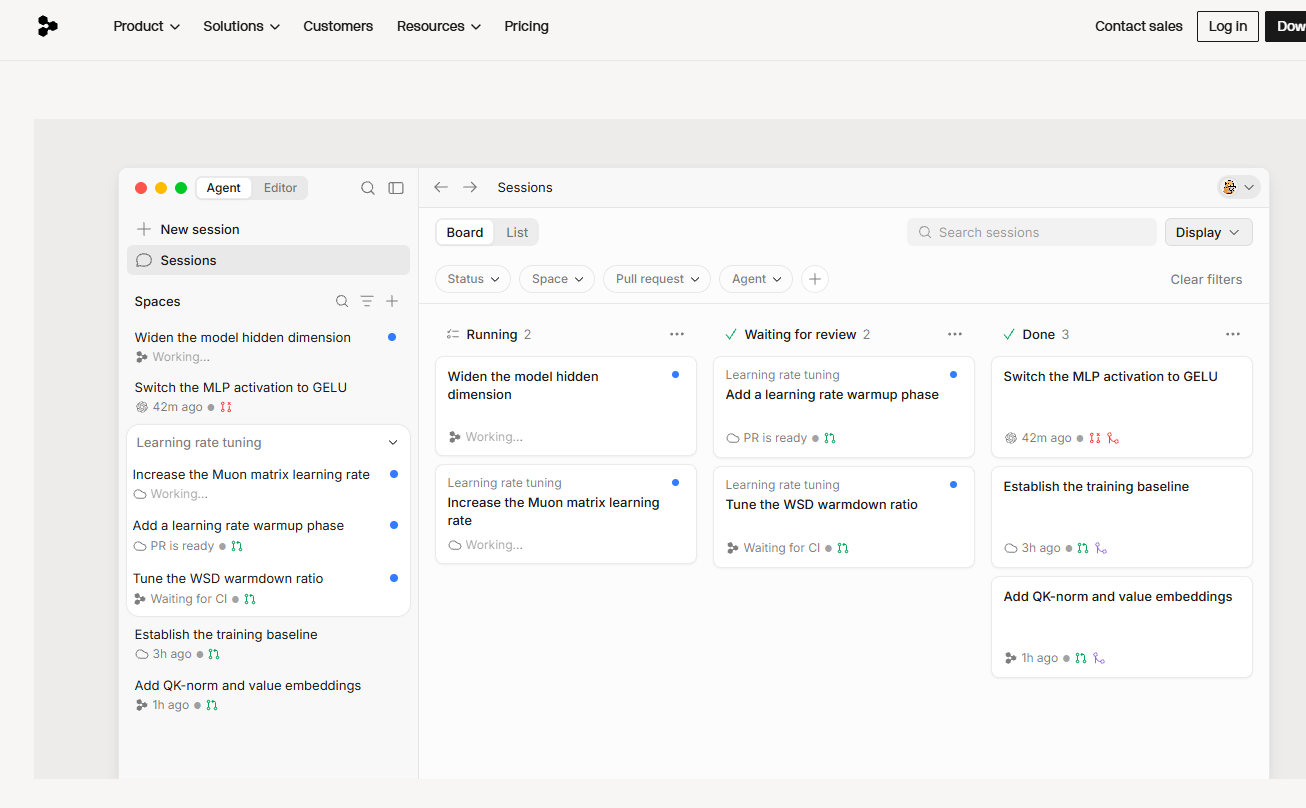Select the Board view
Image resolution: width=1306 pixels, height=808 pixels.
click(x=465, y=232)
